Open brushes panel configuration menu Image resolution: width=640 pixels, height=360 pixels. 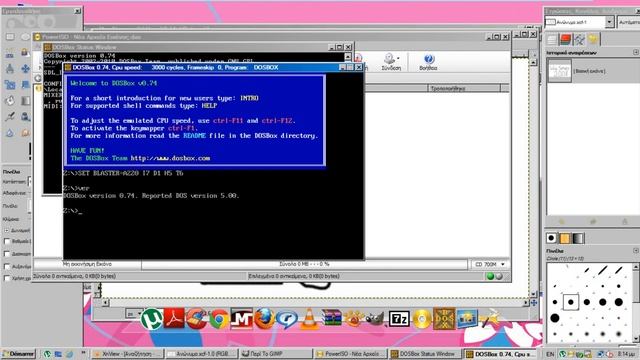pyautogui.click(x=636, y=250)
